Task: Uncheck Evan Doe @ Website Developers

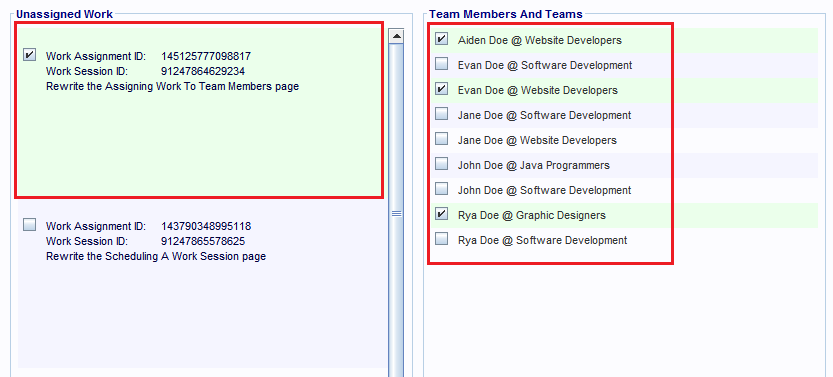Action: coord(441,89)
